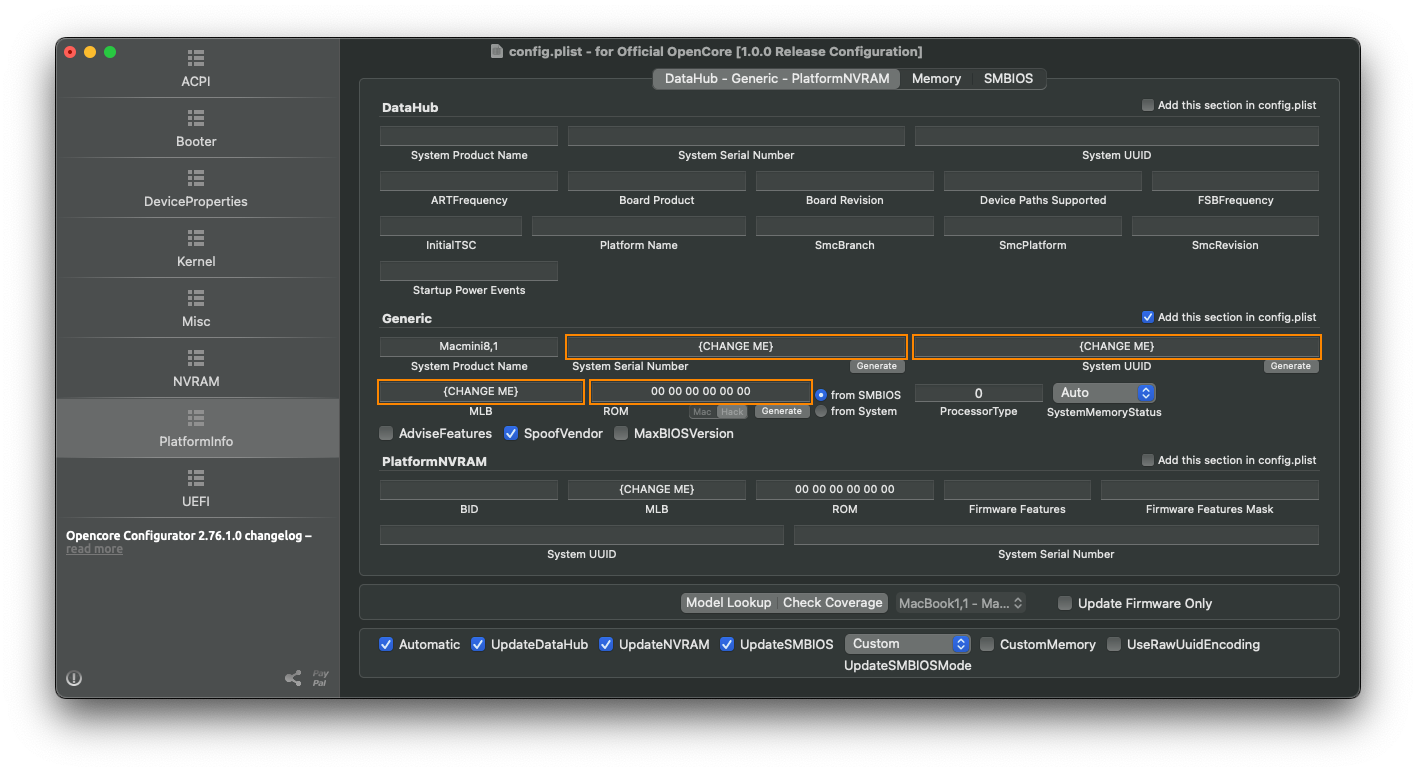The width and height of the screenshot is (1416, 772).
Task: Toggle the UseRawUuidEncoding checkbox
Action: 1114,644
